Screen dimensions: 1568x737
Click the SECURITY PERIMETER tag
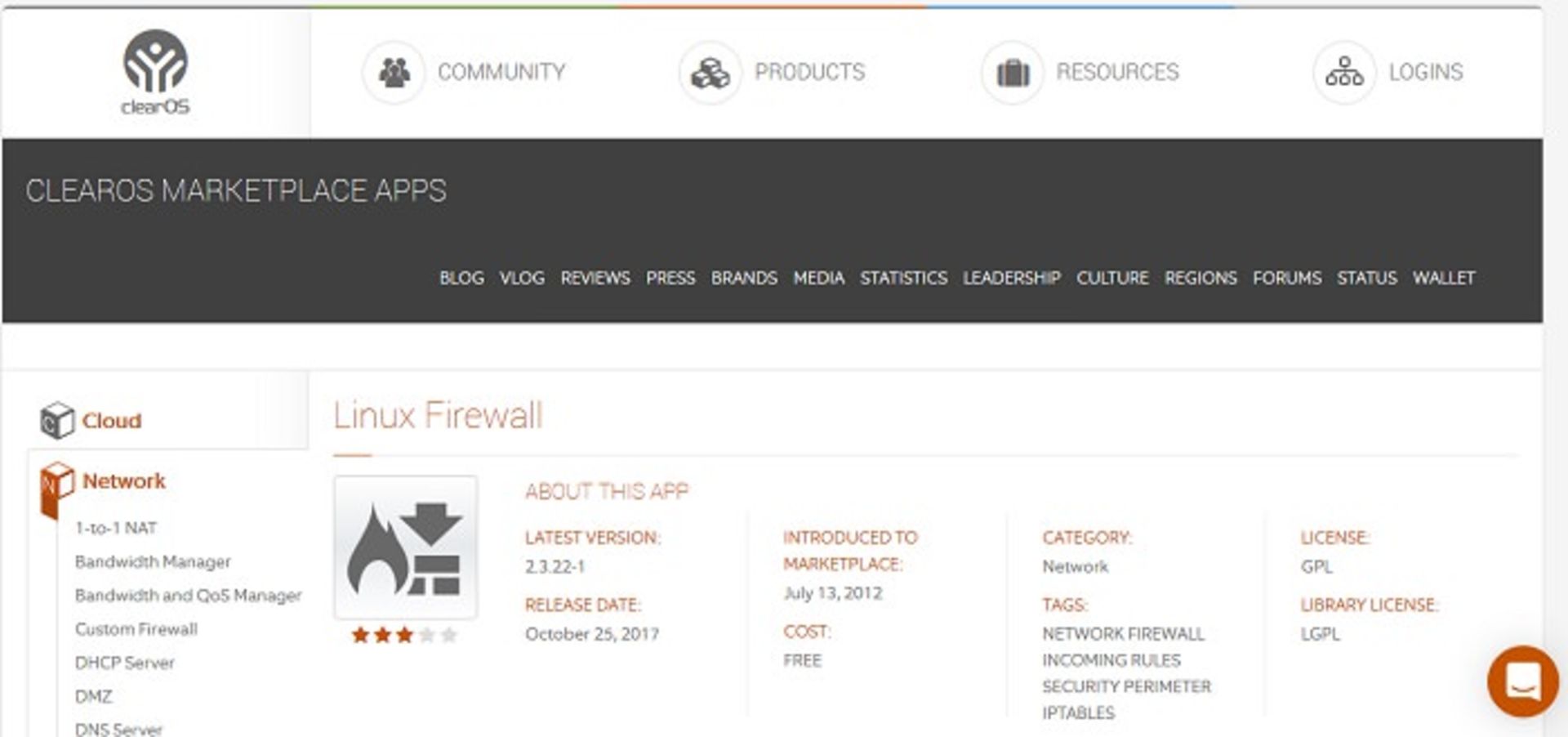[1127, 686]
